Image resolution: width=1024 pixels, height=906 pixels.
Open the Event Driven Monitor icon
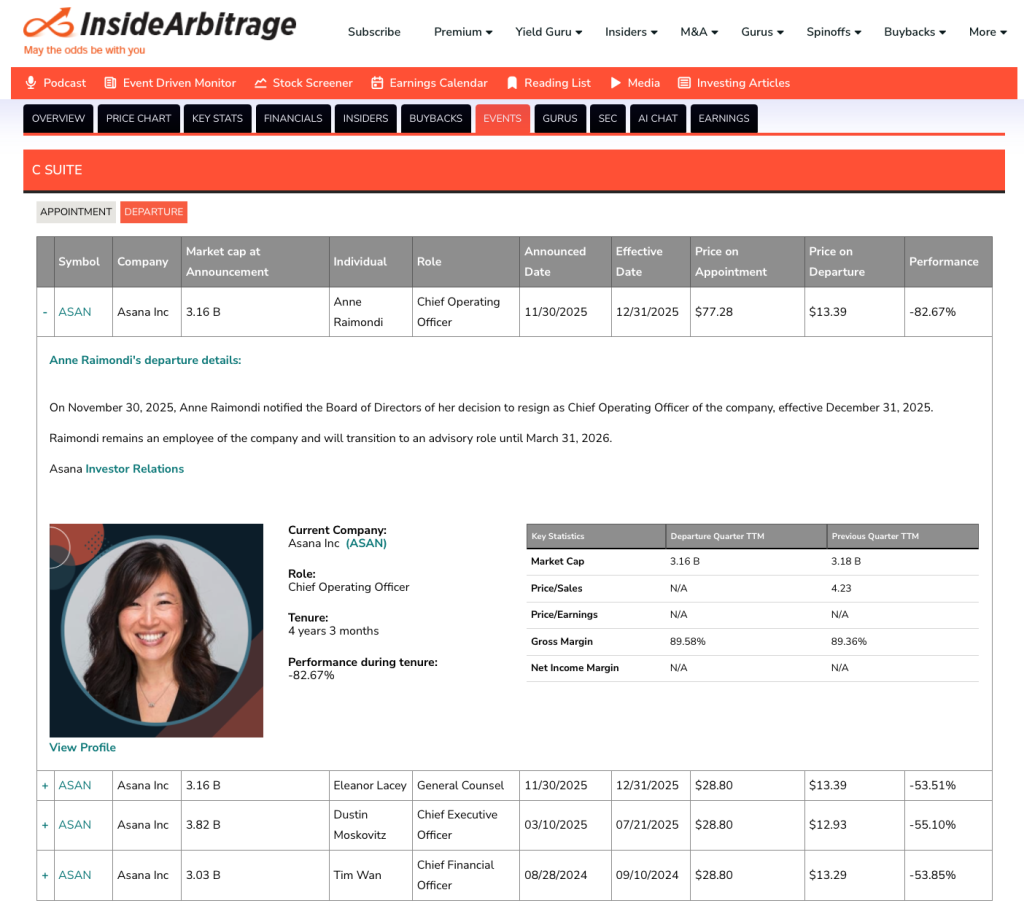[x=110, y=83]
